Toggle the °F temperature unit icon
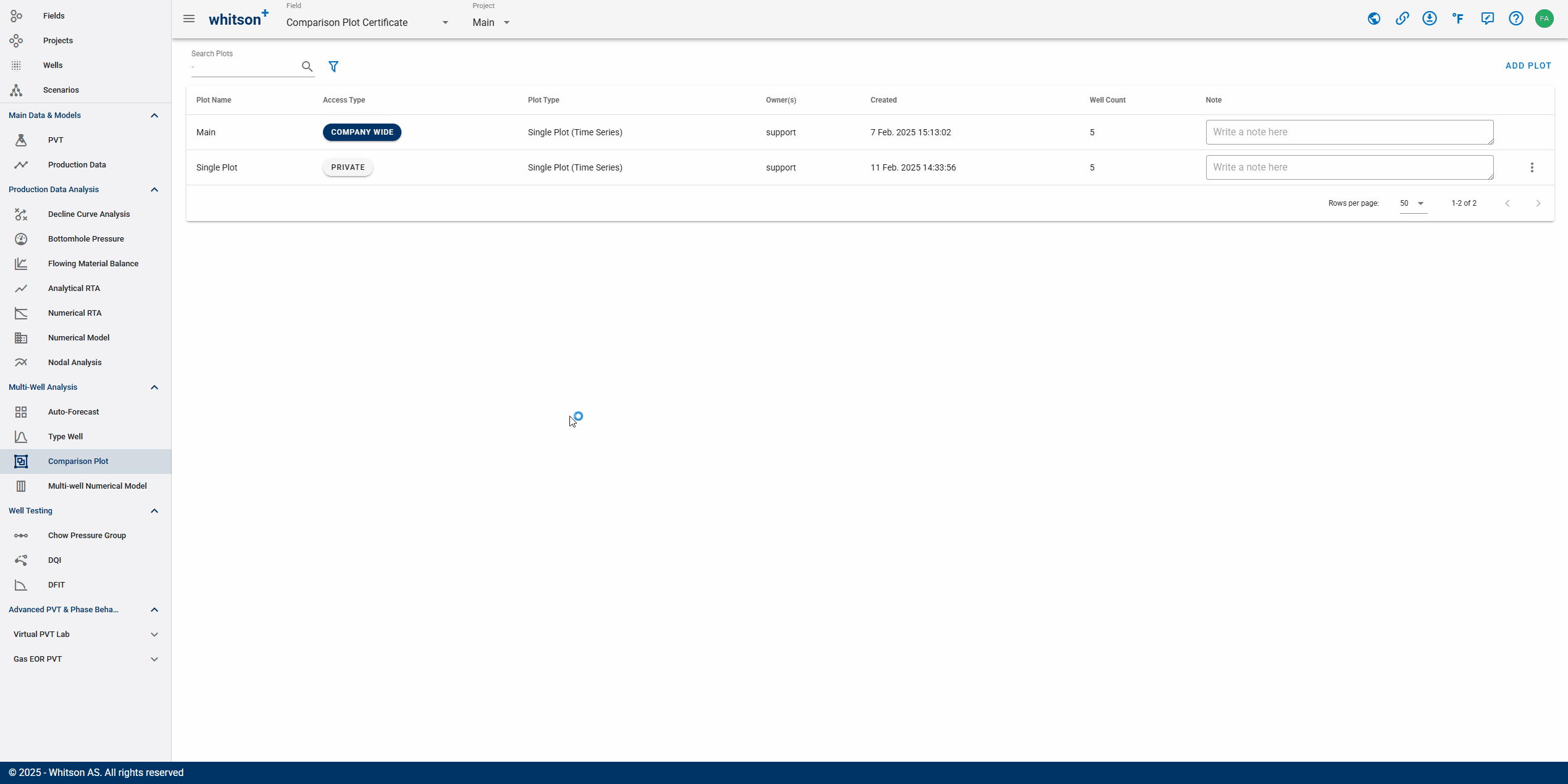 [1458, 19]
